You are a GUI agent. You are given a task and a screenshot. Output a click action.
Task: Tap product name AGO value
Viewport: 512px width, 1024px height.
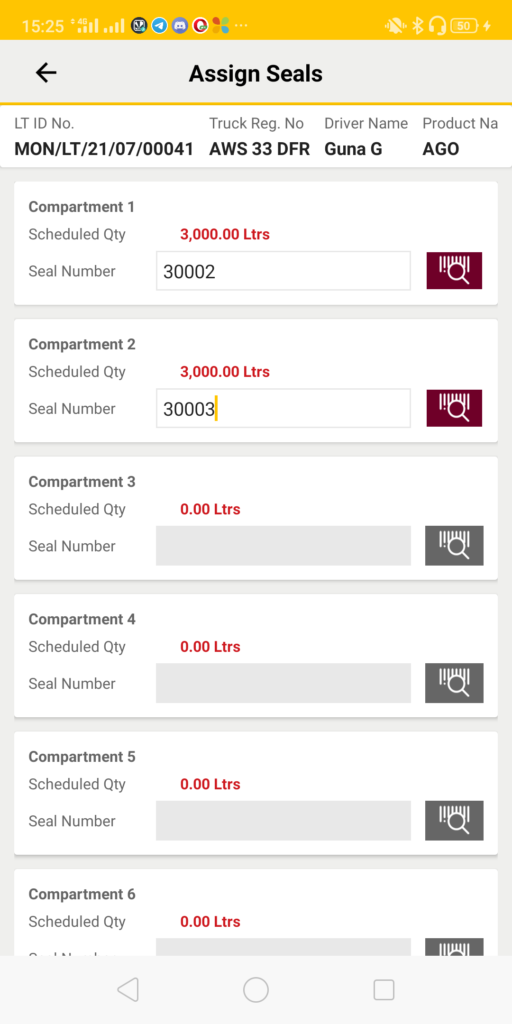tap(441, 149)
